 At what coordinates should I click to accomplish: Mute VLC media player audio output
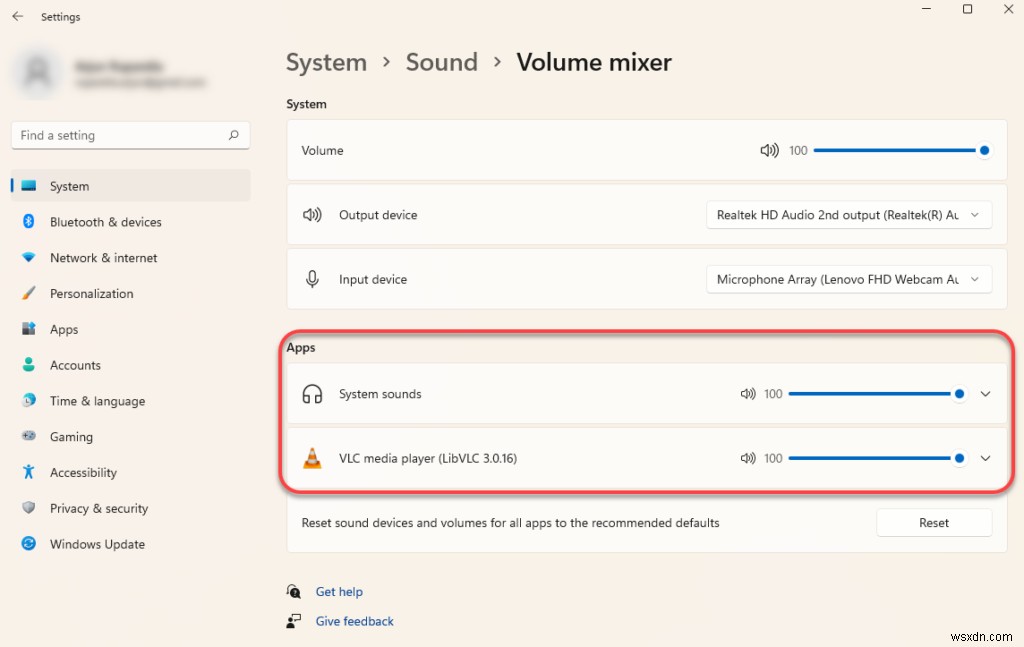748,458
